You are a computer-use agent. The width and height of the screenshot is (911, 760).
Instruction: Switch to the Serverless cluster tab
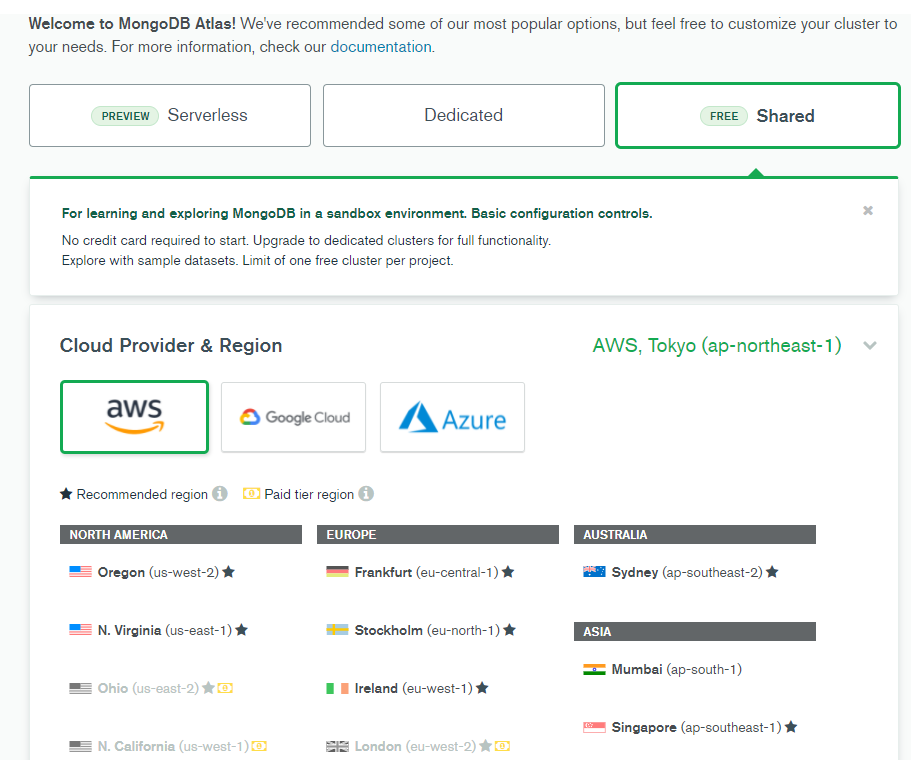170,115
